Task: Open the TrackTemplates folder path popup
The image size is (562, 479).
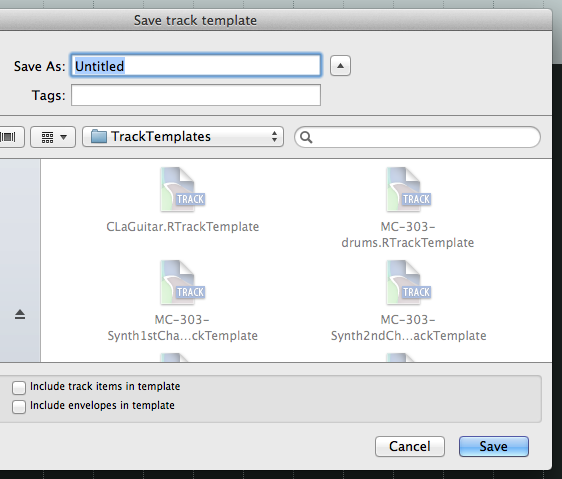Action: 183,137
